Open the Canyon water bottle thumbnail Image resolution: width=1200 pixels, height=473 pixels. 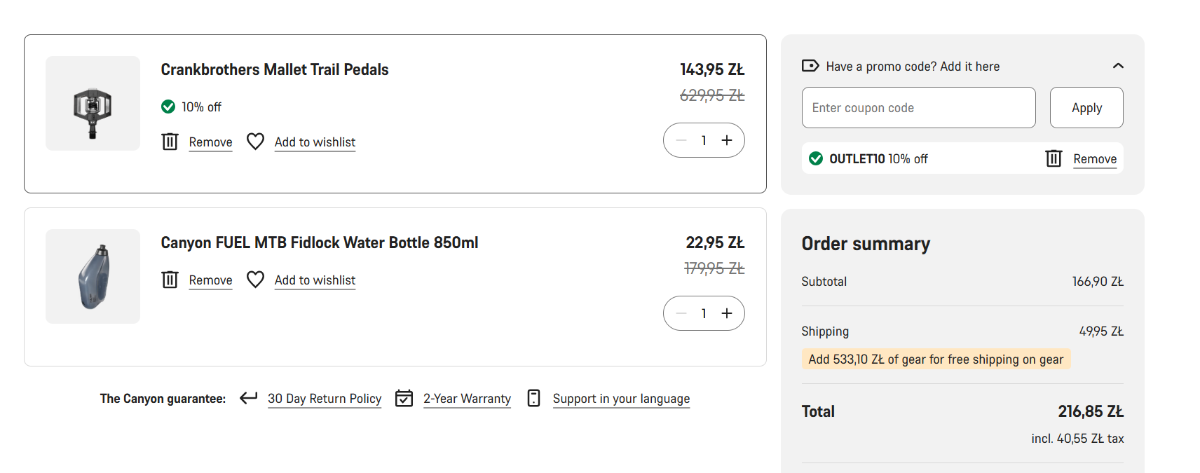(93, 276)
